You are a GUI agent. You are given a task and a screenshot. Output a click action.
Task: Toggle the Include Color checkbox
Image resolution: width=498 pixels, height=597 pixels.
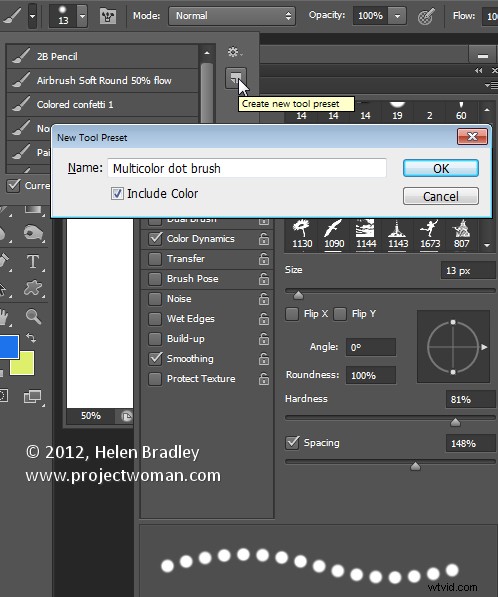[117, 193]
